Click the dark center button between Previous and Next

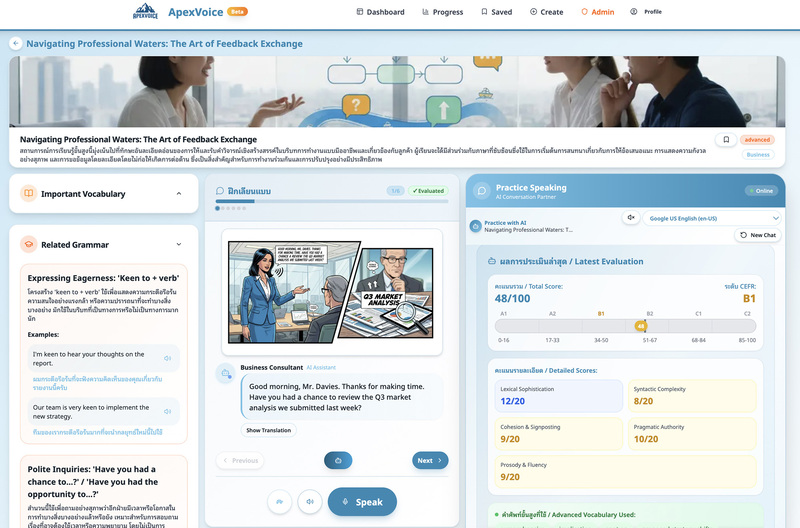click(338, 460)
